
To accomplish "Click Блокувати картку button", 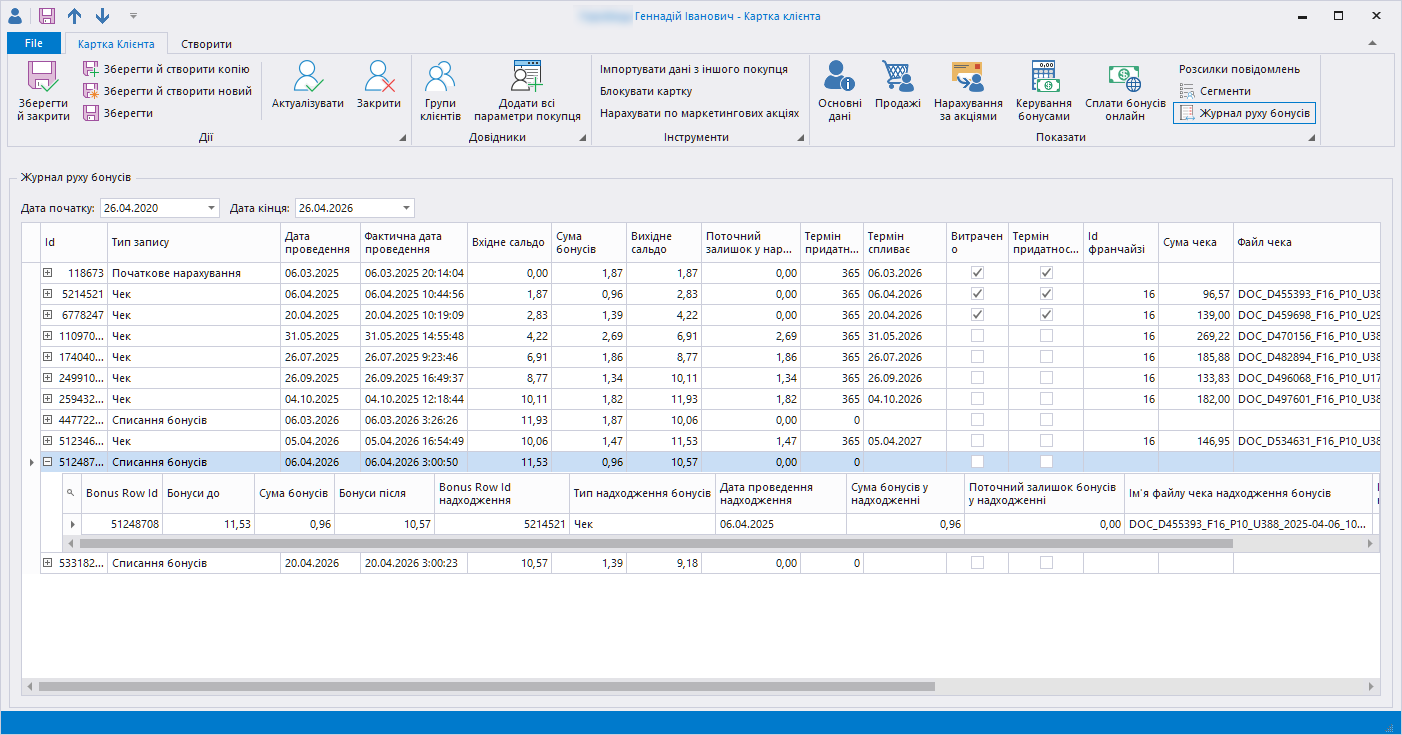I will click(x=646, y=91).
